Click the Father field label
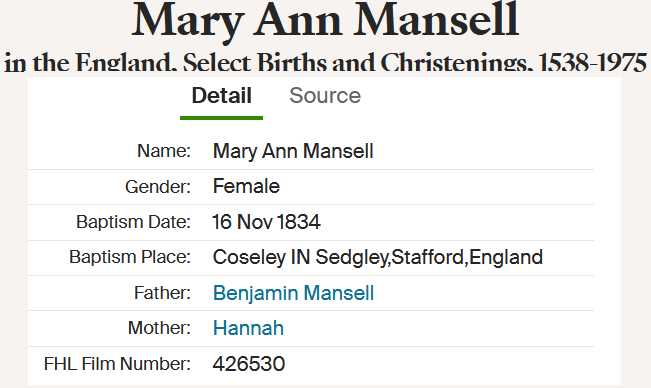This screenshot has width=651, height=388. [162, 293]
